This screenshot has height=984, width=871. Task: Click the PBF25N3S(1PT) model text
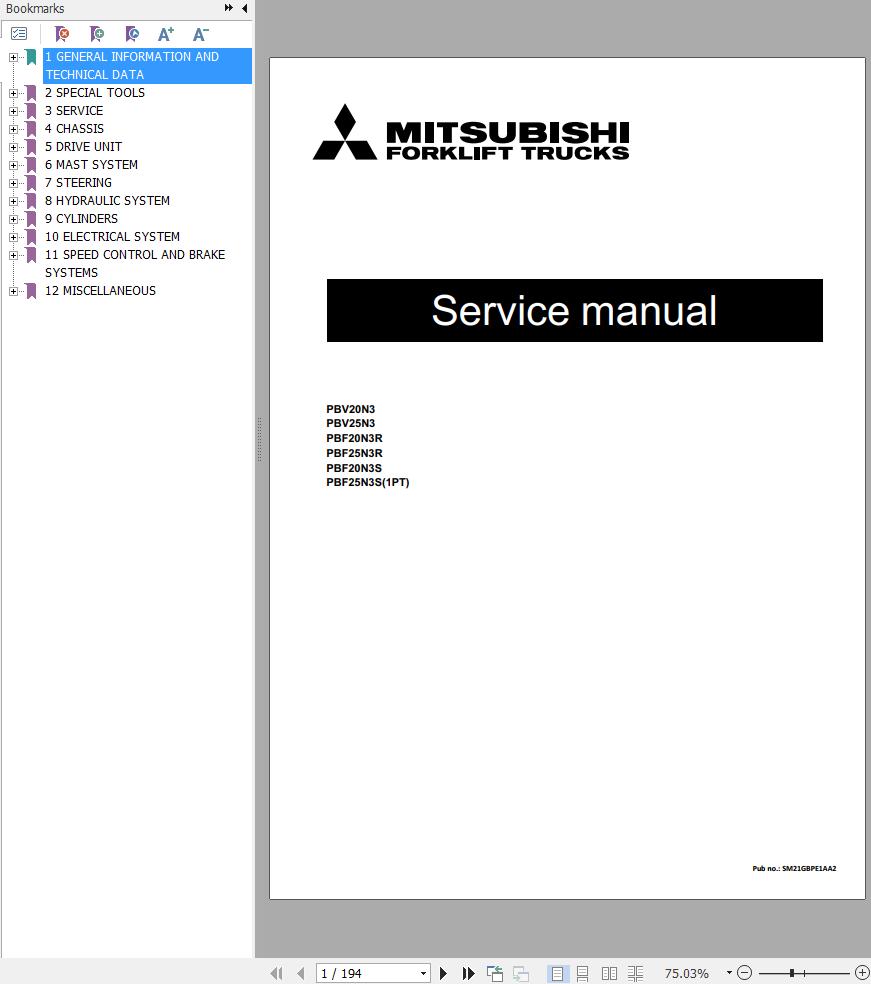pos(368,483)
